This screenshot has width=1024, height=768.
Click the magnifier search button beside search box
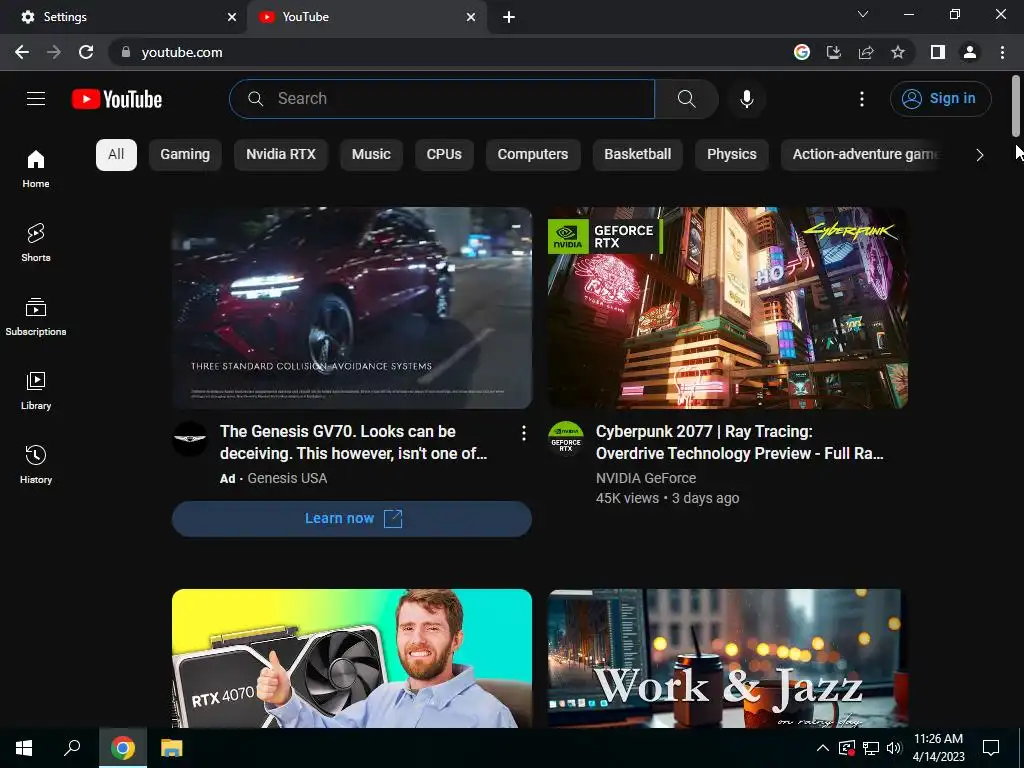tap(686, 99)
